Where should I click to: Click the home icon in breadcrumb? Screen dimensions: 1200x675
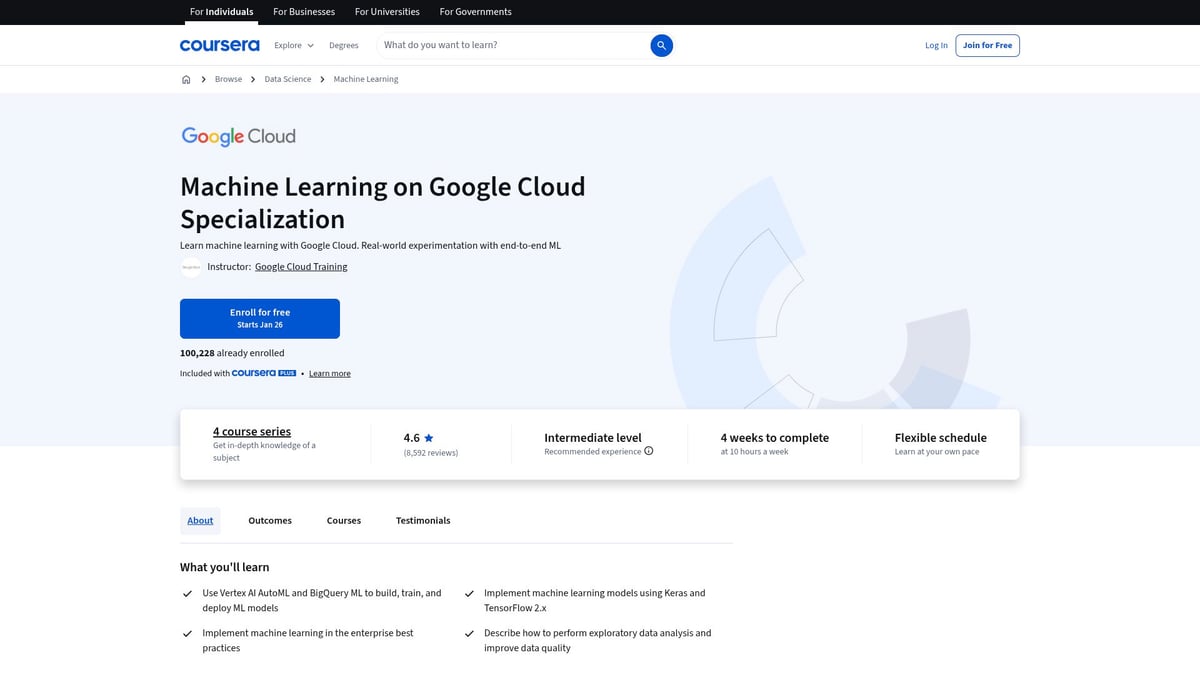tap(186, 79)
